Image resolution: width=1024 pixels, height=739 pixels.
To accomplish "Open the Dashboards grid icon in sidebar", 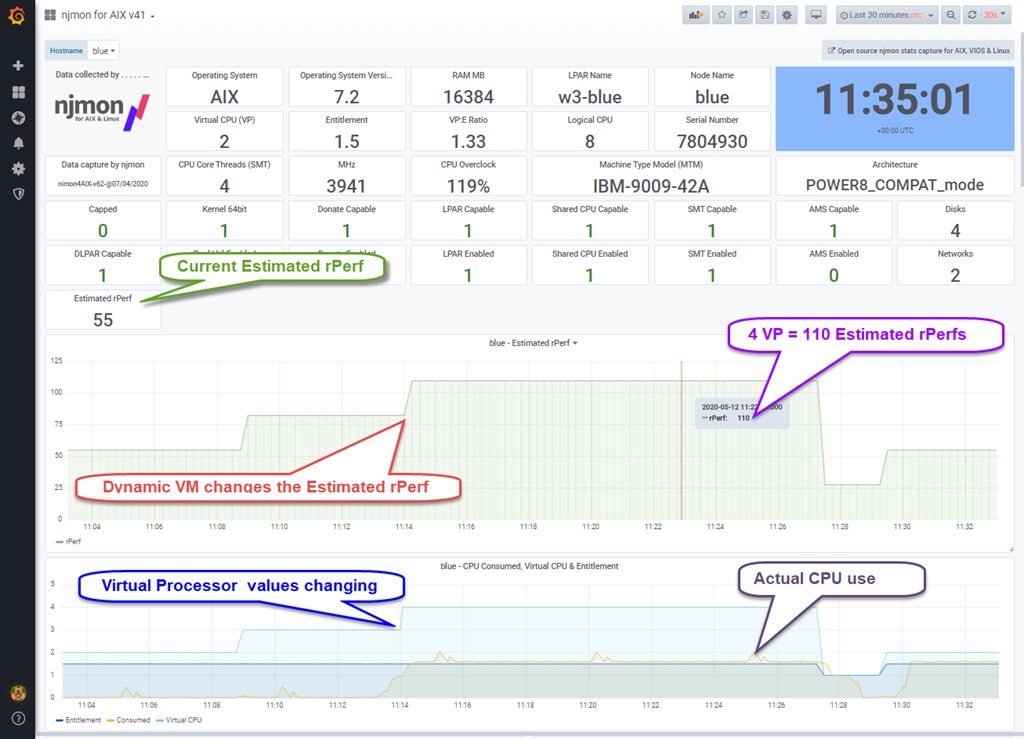I will [18, 92].
